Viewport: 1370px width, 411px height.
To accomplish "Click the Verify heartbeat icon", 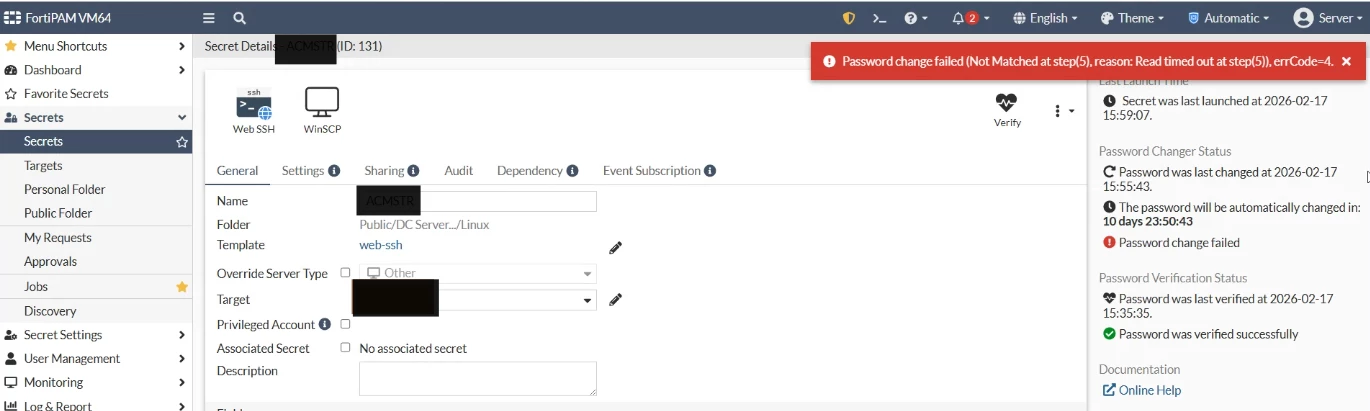I will [x=1007, y=110].
